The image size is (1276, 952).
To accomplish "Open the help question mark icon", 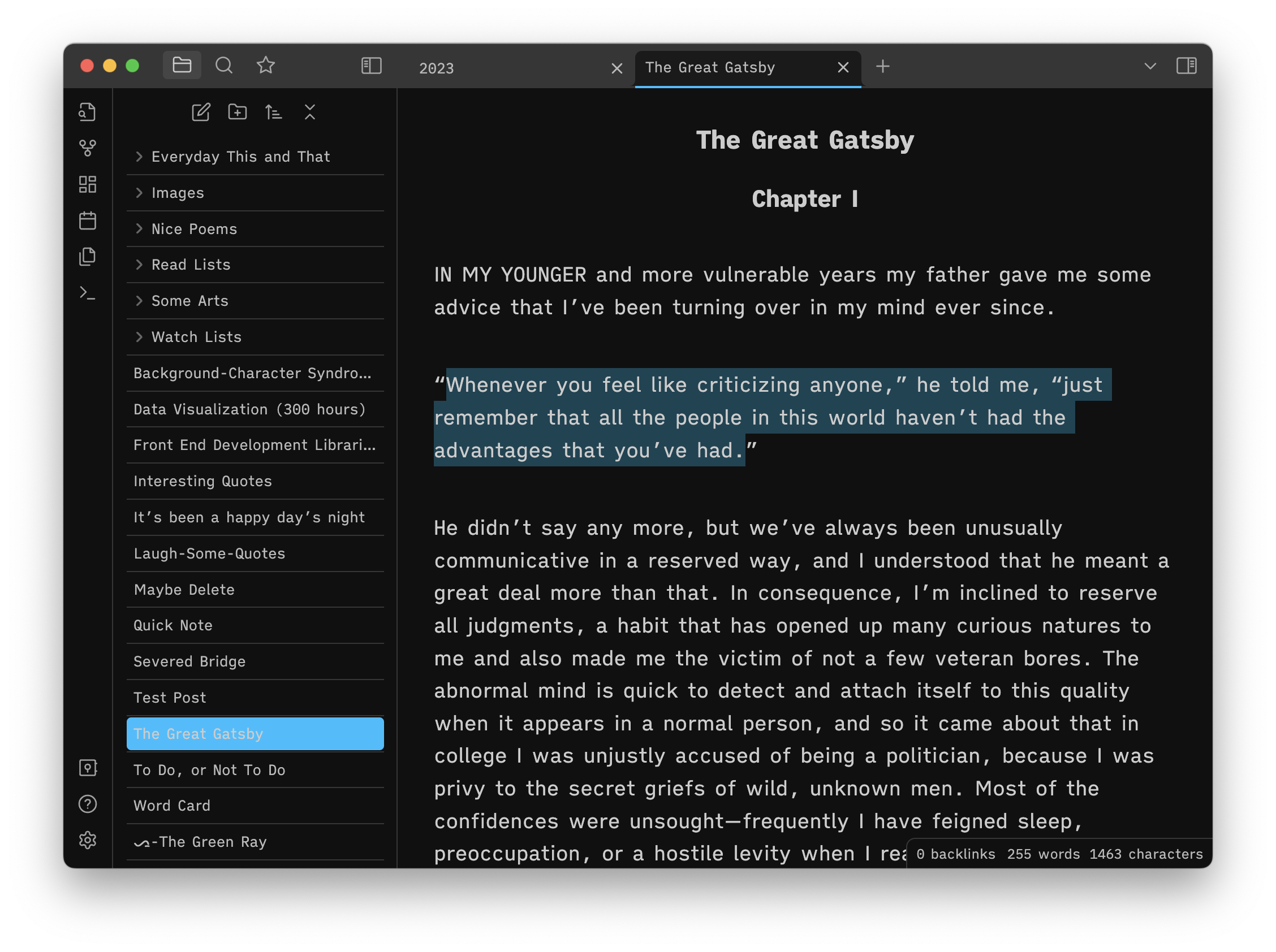I will 87,804.
